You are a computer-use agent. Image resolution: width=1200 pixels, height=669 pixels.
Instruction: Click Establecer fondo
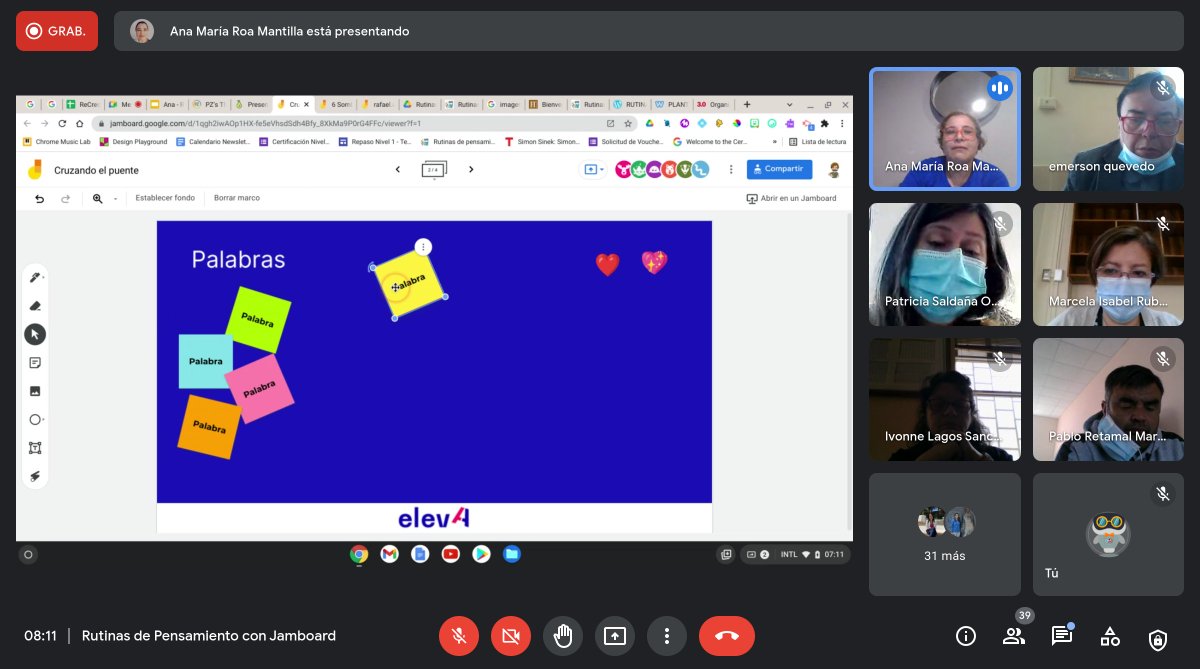(165, 198)
